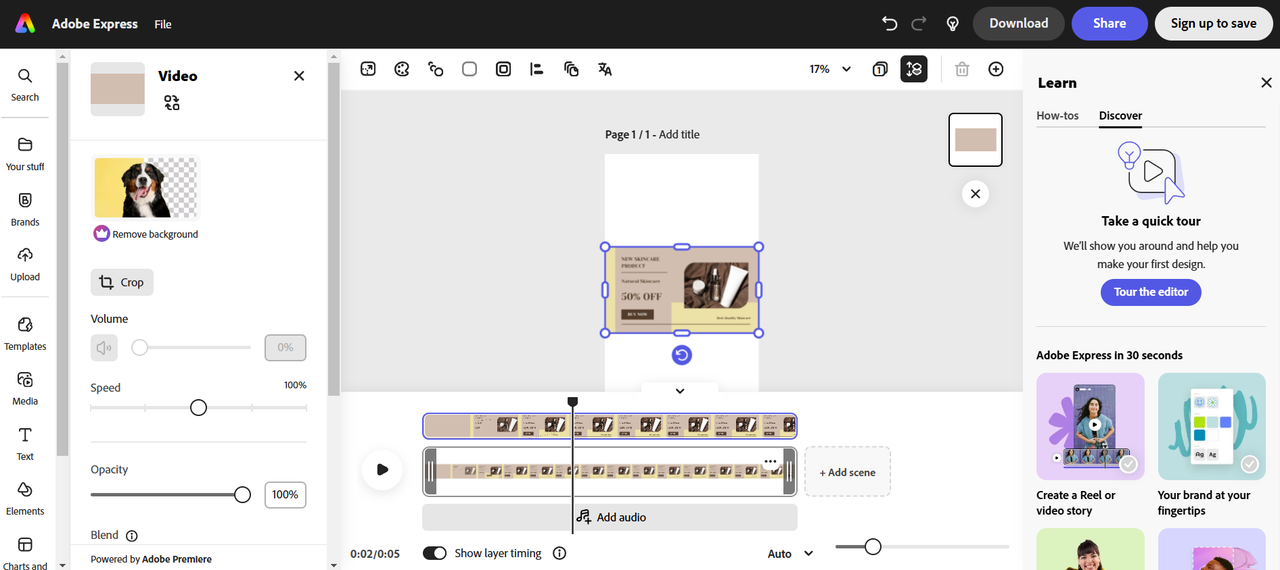Adjust the Speed slider handle
The height and width of the screenshot is (570, 1280).
(x=198, y=407)
